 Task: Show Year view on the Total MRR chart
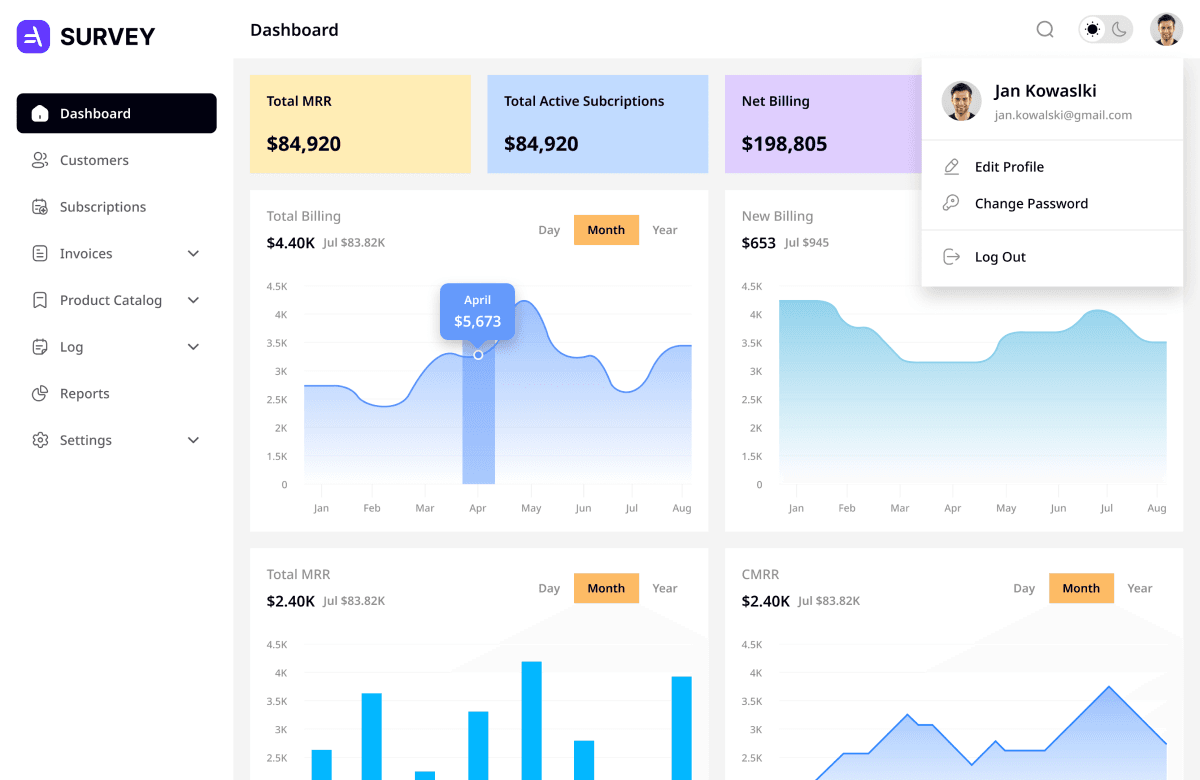click(665, 588)
